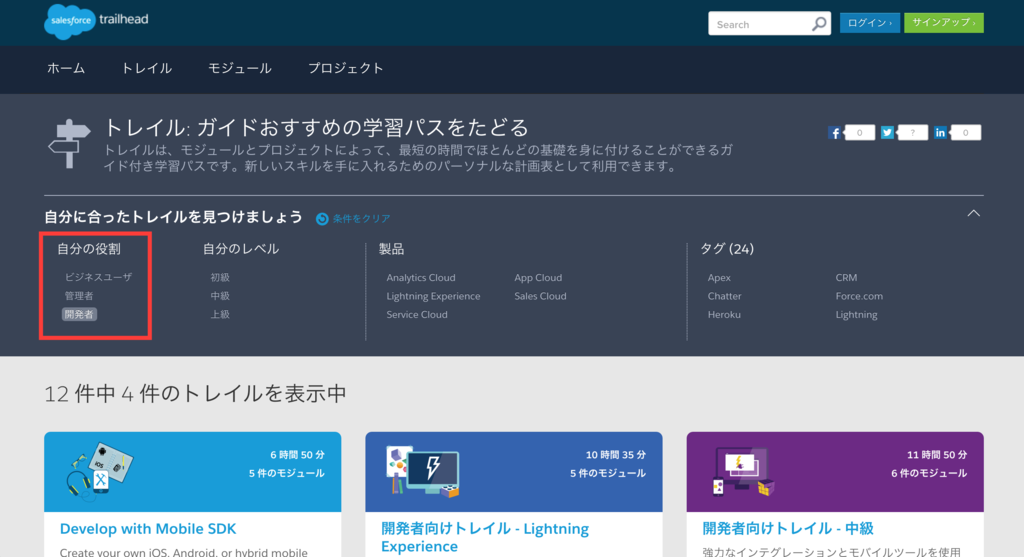Filter by the Apex tag
Viewport: 1024px width, 557px height.
tap(719, 278)
